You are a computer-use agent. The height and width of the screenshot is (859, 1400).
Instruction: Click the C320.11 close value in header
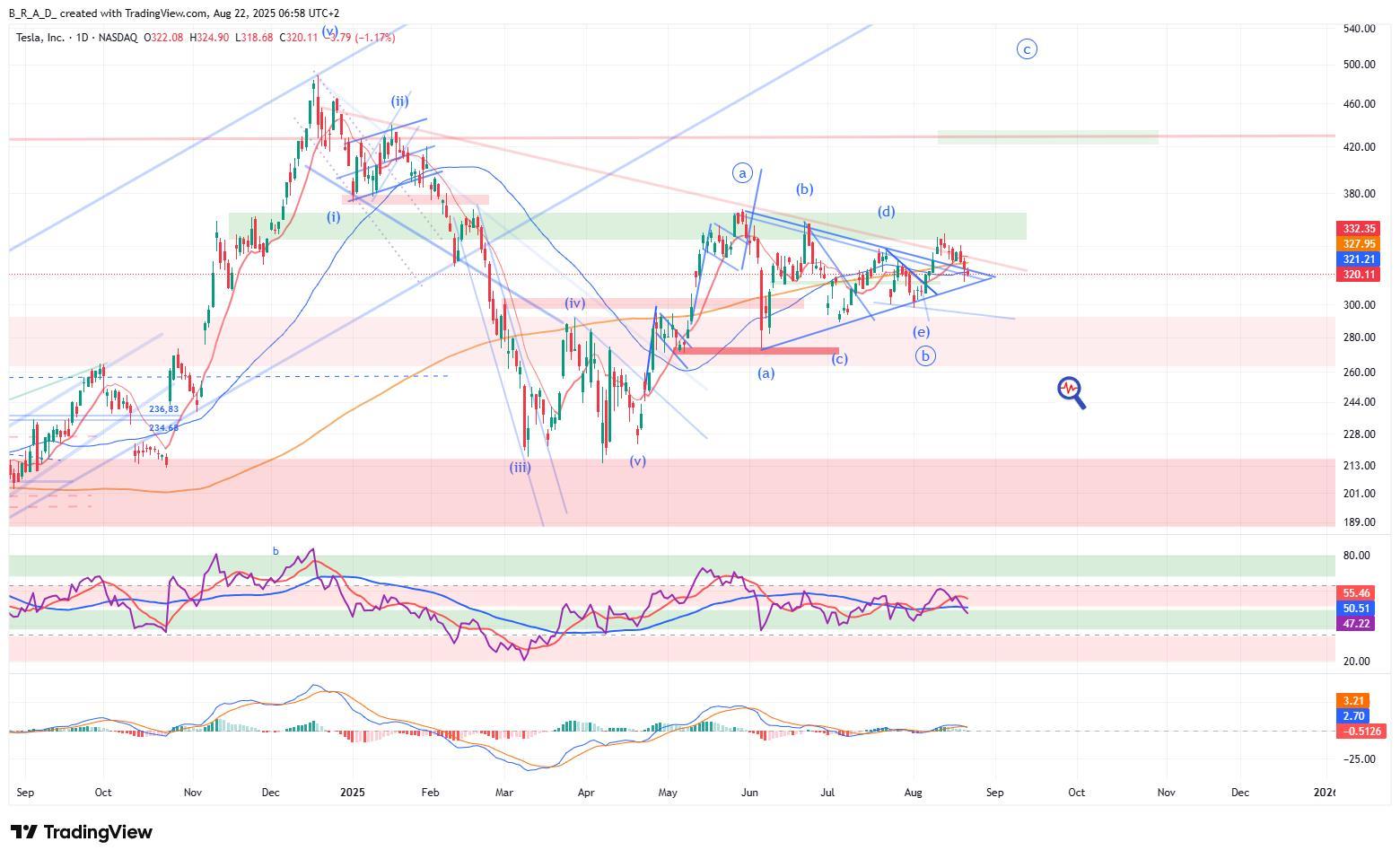pyautogui.click(x=299, y=38)
